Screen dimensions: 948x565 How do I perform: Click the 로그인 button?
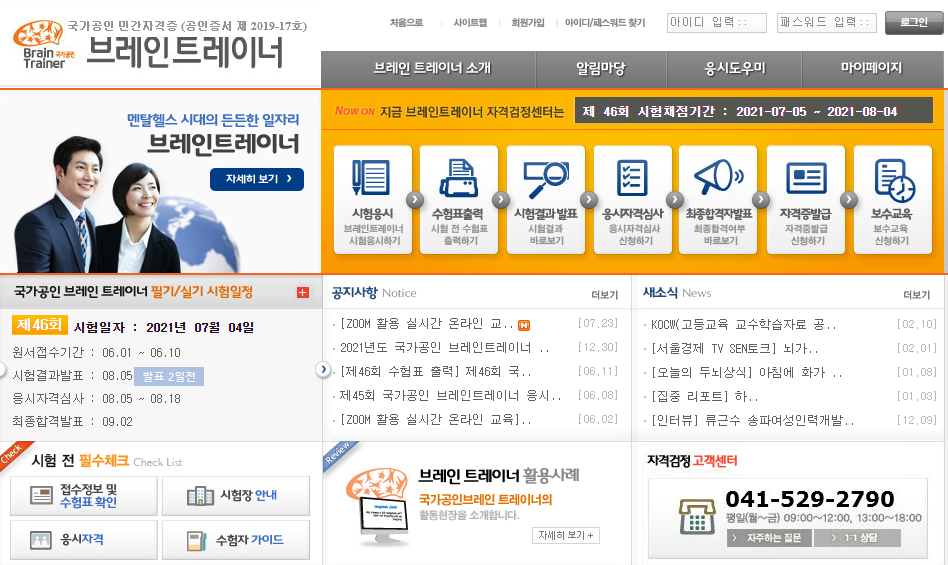[x=914, y=22]
